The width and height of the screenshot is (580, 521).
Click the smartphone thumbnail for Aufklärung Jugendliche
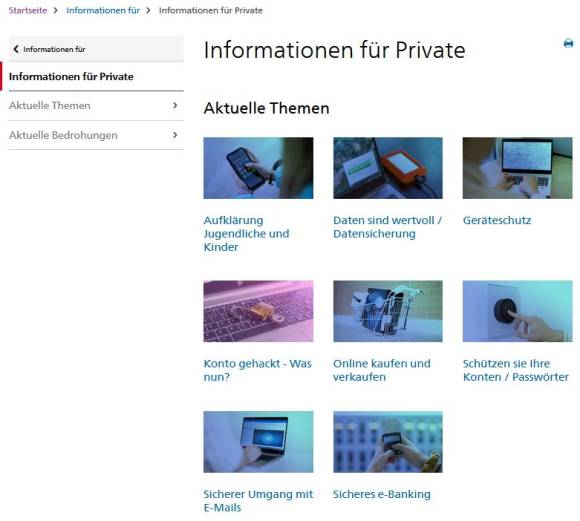click(x=258, y=168)
